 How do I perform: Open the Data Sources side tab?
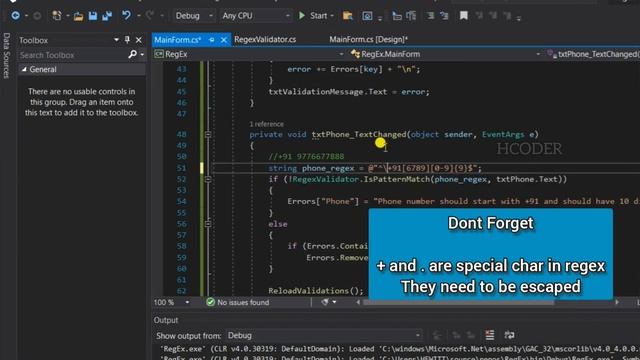click(x=6, y=56)
